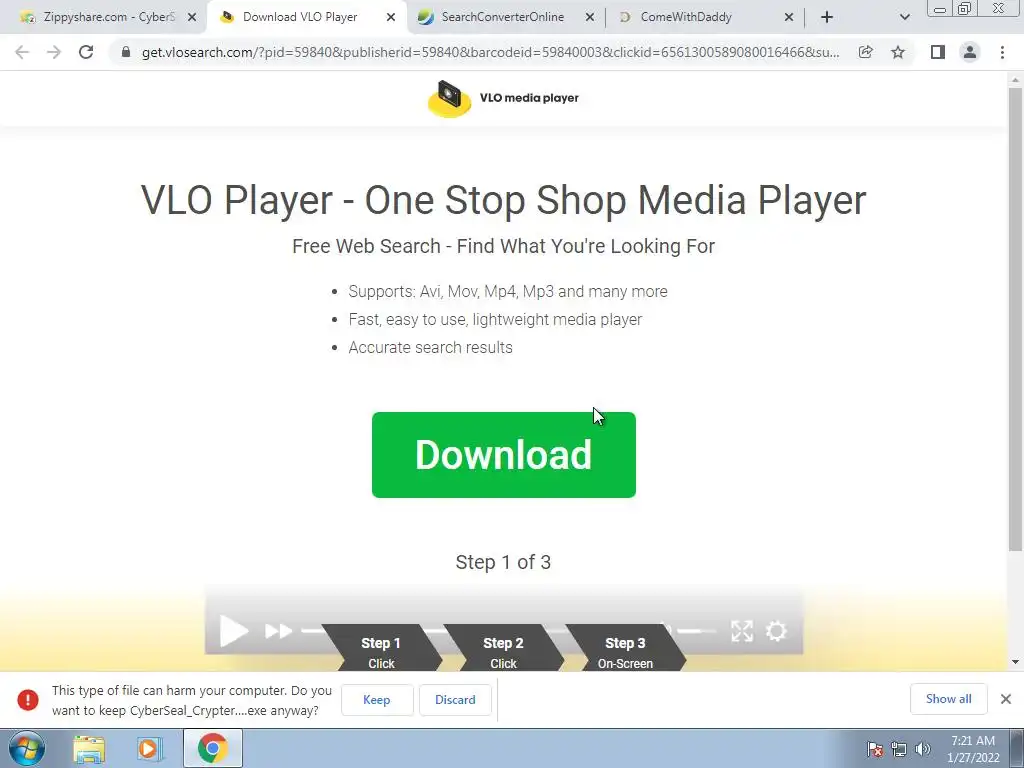Expand the tab search chevron
Viewport: 1024px width, 768px height.
pos(904,18)
